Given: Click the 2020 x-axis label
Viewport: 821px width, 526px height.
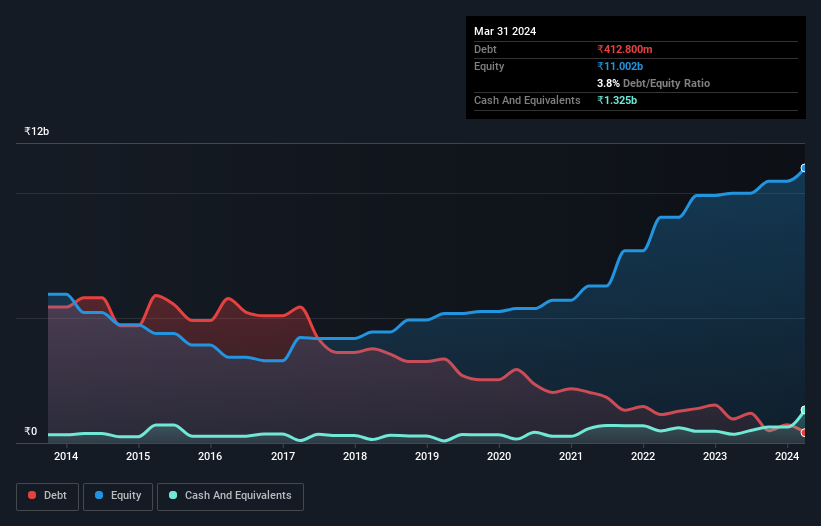Looking at the screenshot, I should (x=499, y=456).
